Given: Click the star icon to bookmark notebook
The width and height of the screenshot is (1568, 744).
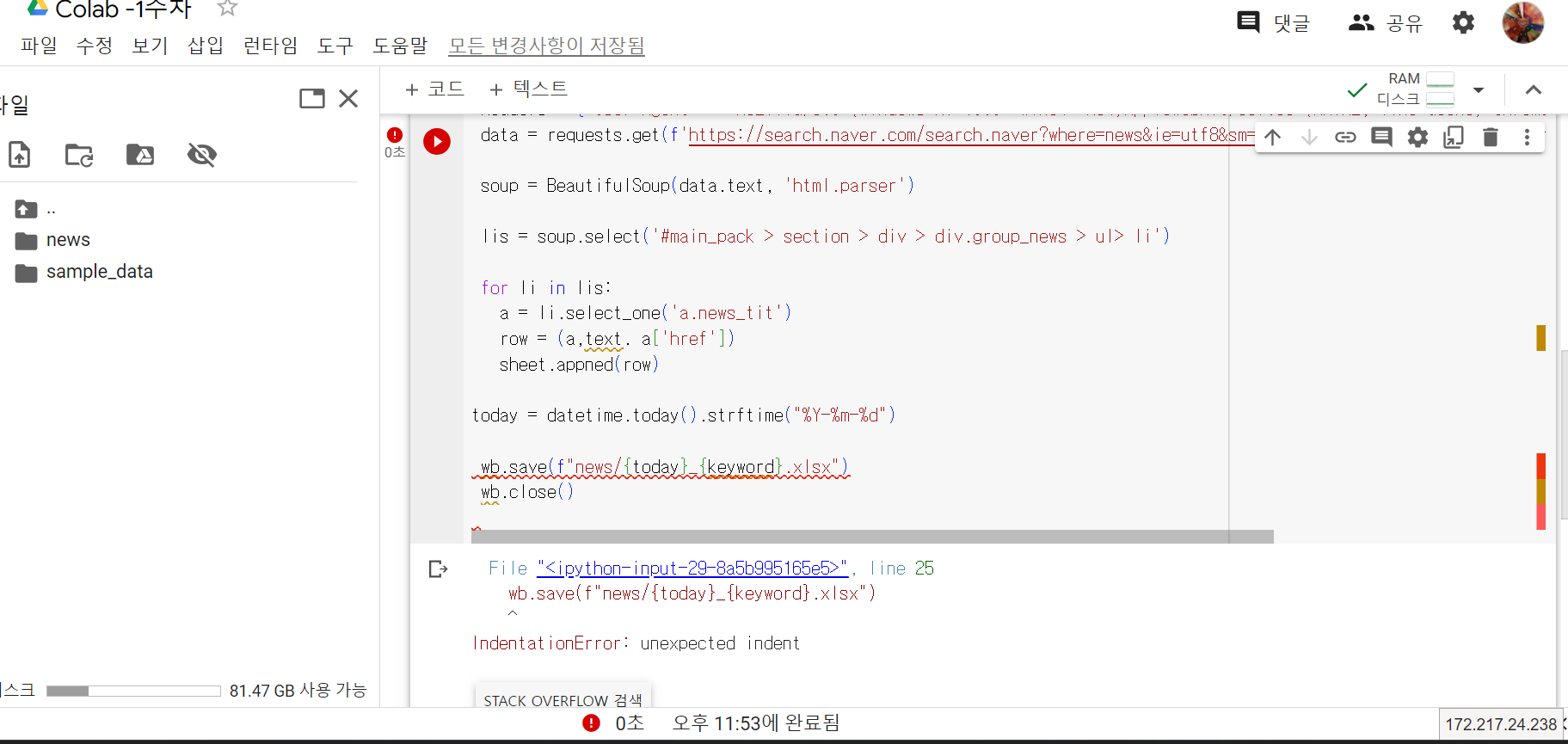Looking at the screenshot, I should [x=227, y=8].
